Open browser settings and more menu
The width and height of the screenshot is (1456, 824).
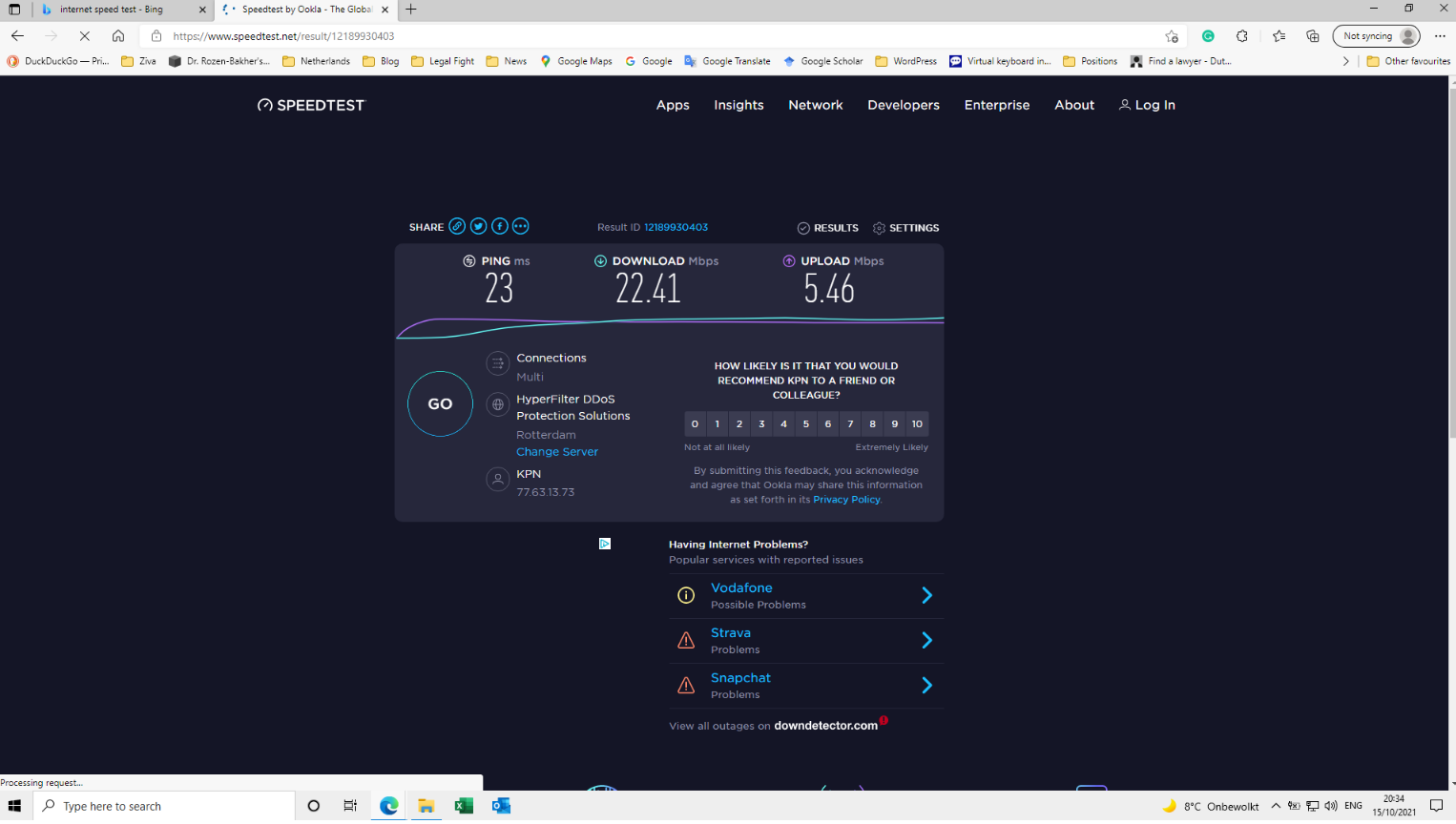pyautogui.click(x=1440, y=36)
